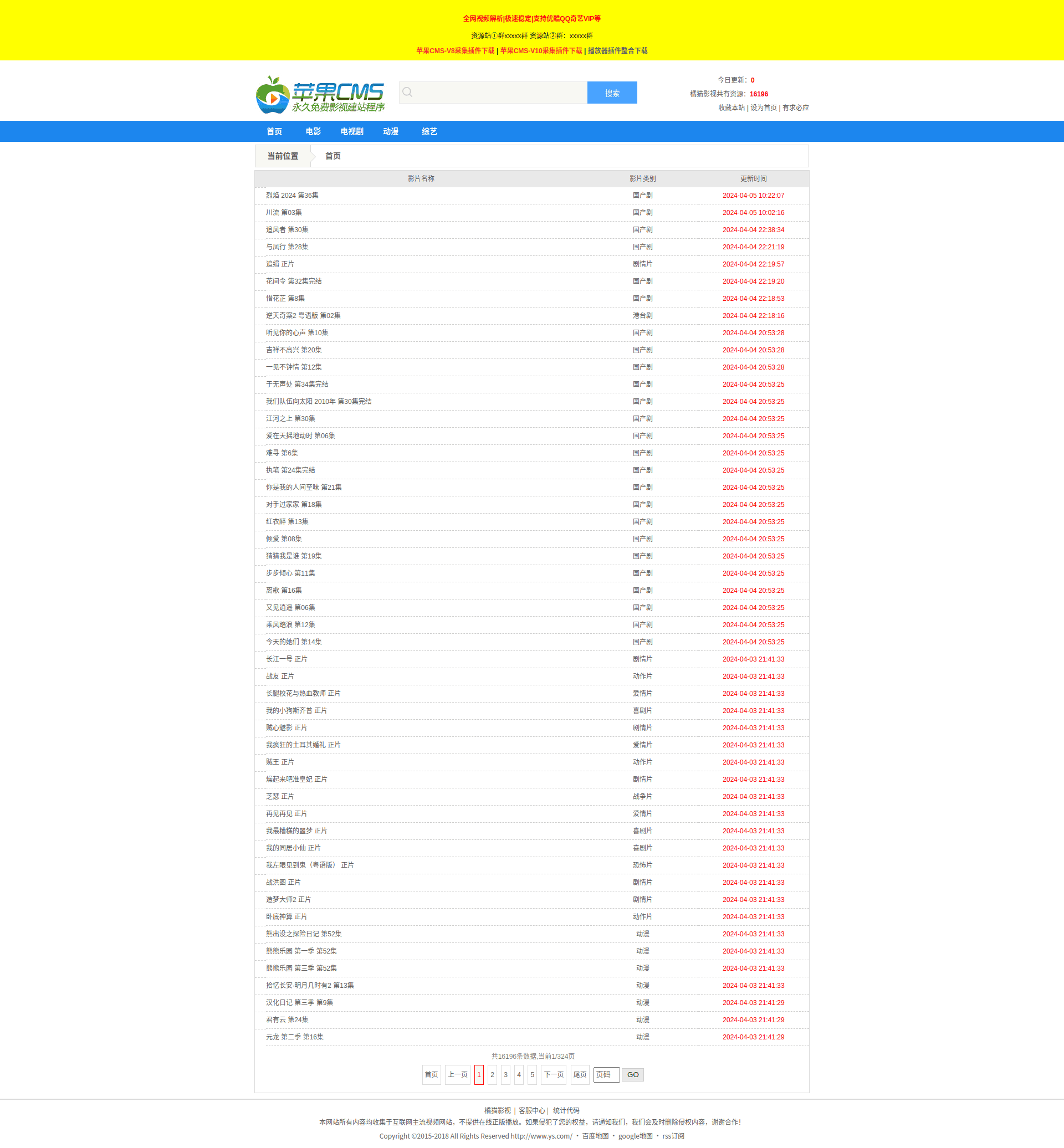Click the blue 搜索 button

tap(612, 93)
